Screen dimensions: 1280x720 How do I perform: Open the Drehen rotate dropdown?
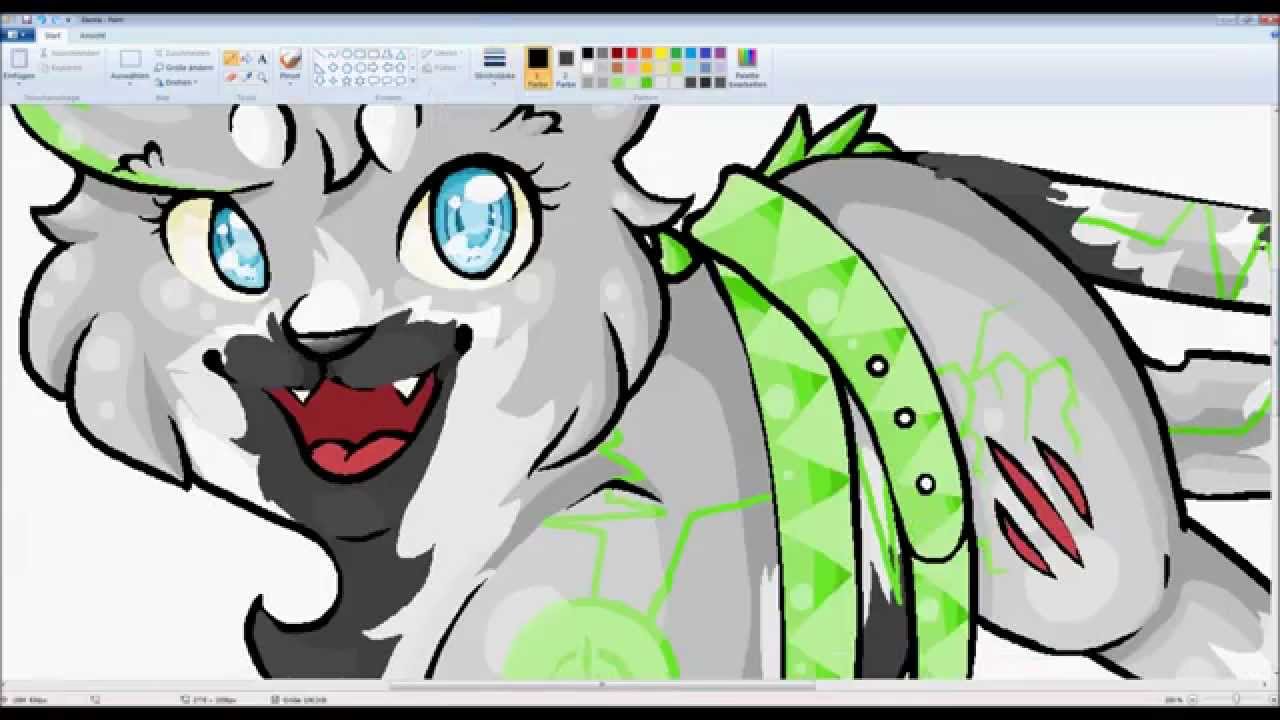coord(177,82)
